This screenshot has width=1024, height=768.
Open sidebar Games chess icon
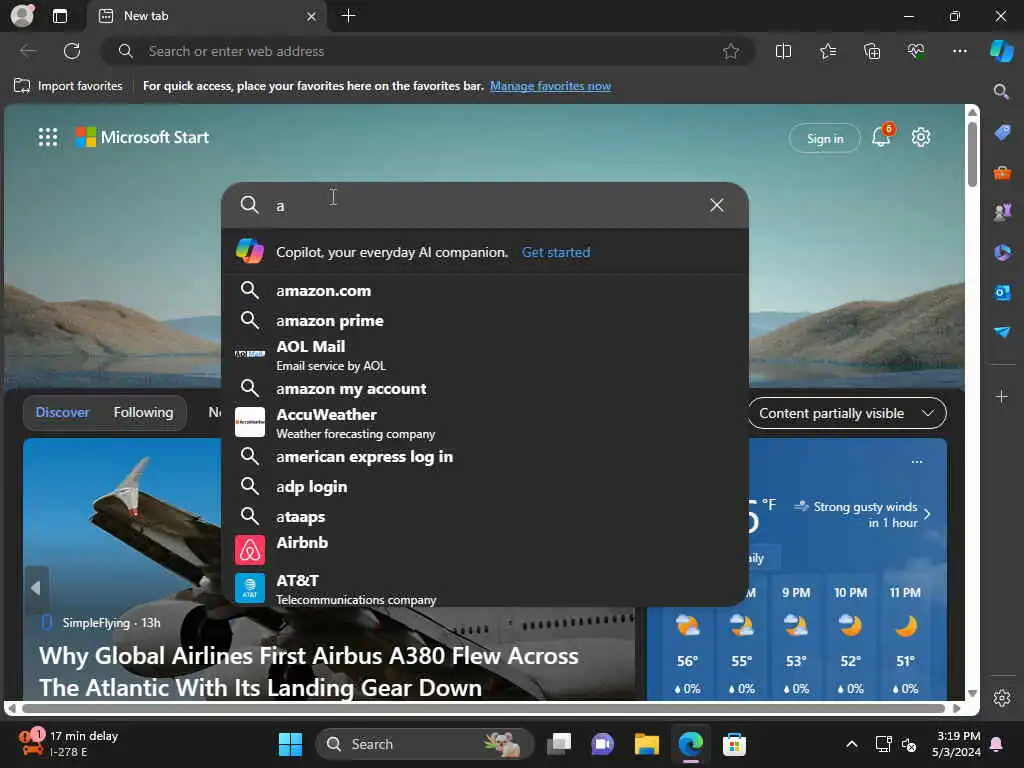[1002, 212]
